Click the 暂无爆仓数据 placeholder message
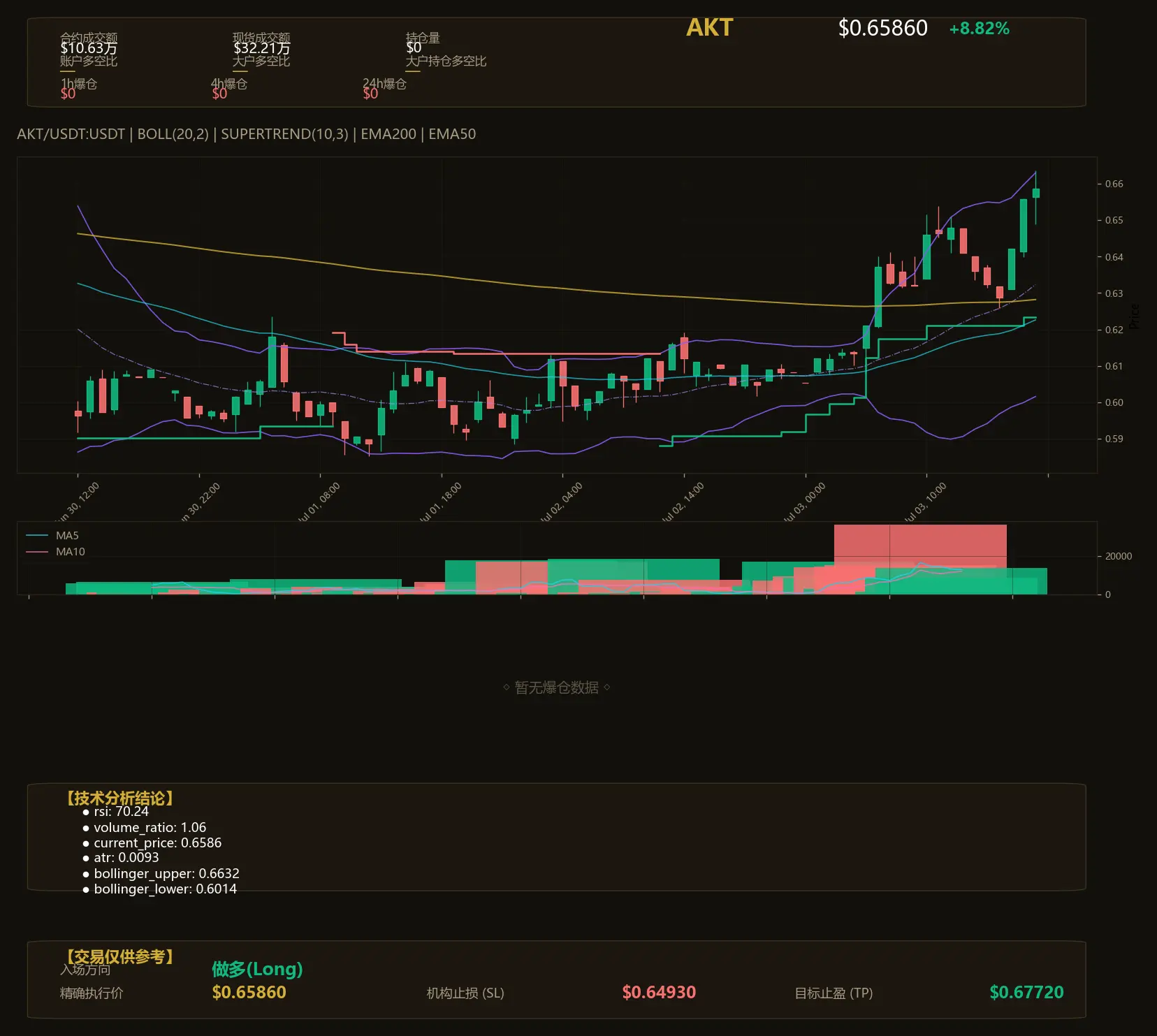The image size is (1157, 1036). pos(557,687)
